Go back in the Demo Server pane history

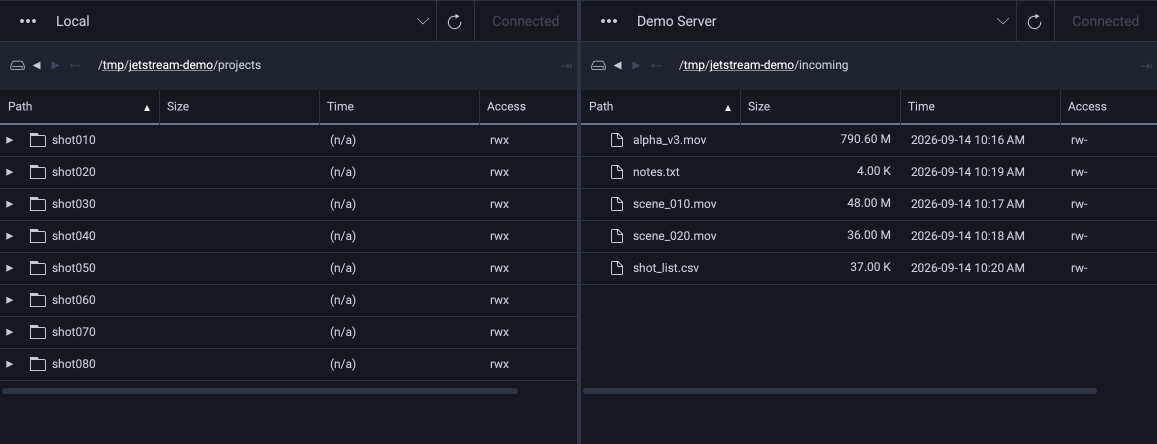click(618, 66)
